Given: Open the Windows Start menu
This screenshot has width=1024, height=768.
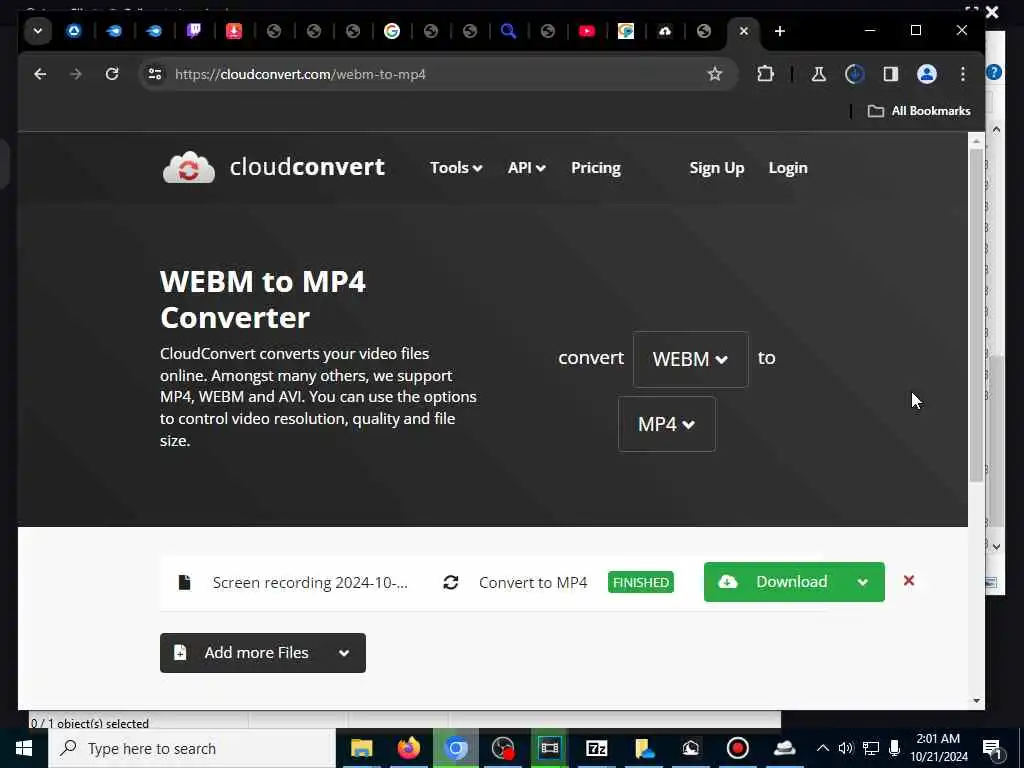Looking at the screenshot, I should 24,748.
